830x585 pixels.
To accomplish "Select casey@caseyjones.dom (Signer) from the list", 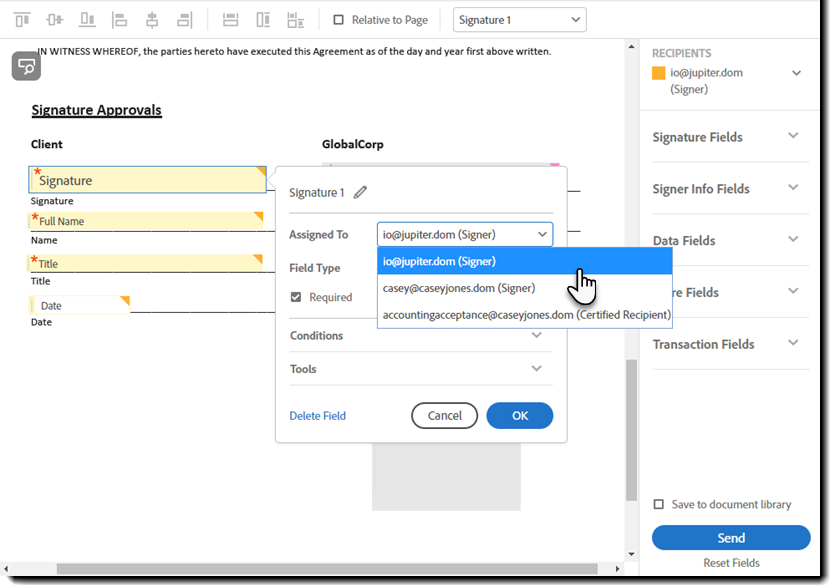I will pyautogui.click(x=458, y=288).
